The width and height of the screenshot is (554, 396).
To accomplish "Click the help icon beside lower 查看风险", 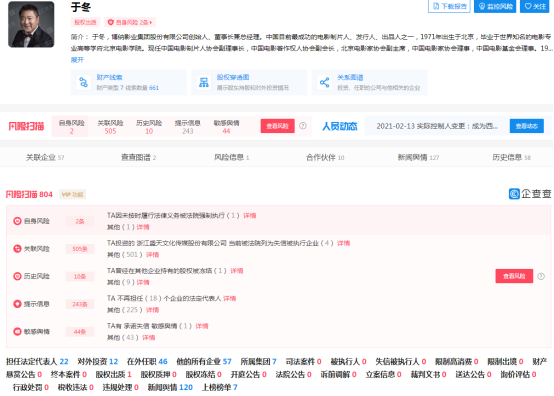I will 541,276.
